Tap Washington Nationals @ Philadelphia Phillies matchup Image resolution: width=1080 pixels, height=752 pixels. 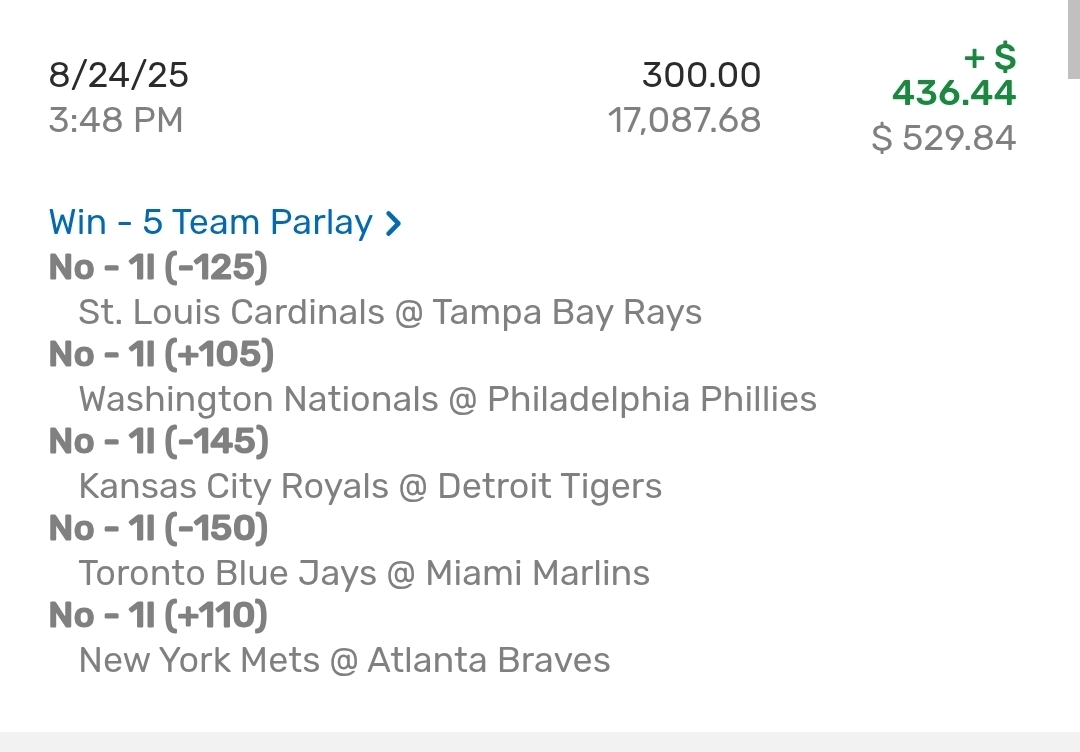point(447,399)
